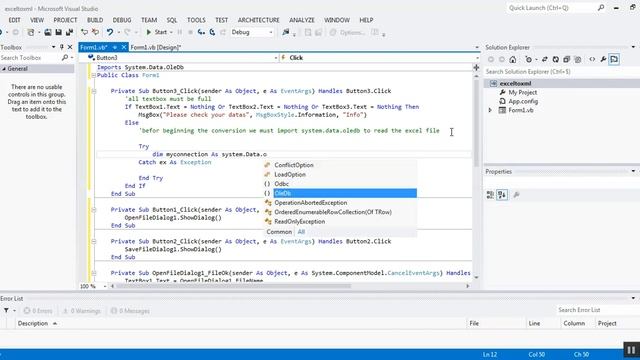Click the Error List filter funnel icon
This screenshot has height=360, width=640.
pyautogui.click(x=6, y=311)
